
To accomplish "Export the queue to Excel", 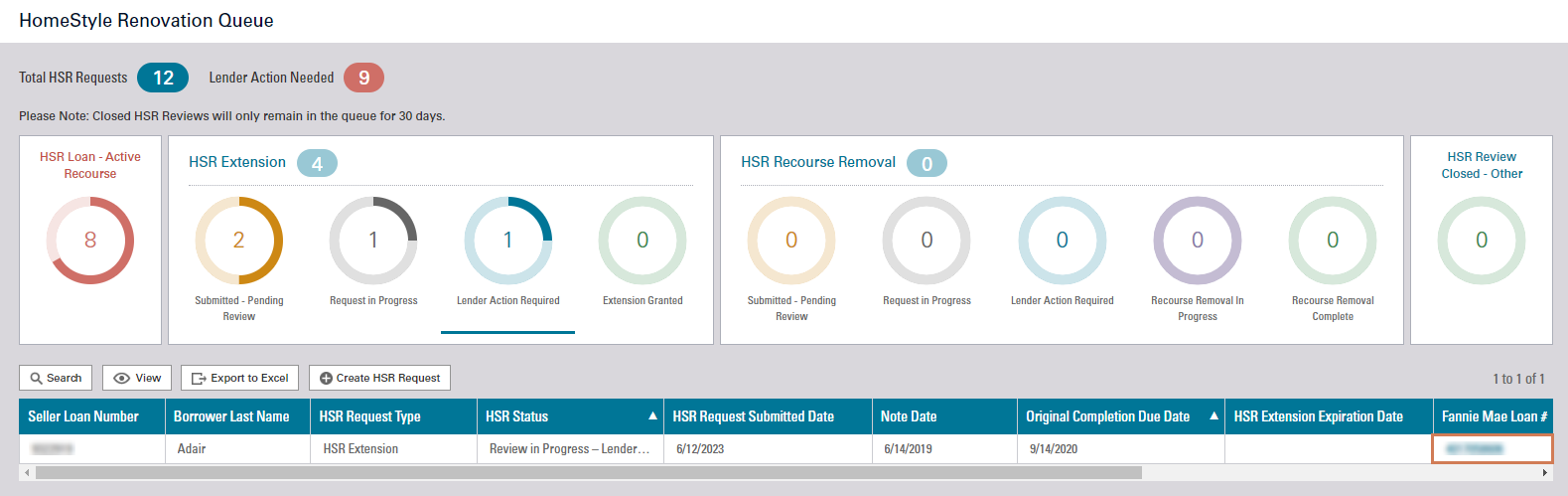I will coord(240,378).
